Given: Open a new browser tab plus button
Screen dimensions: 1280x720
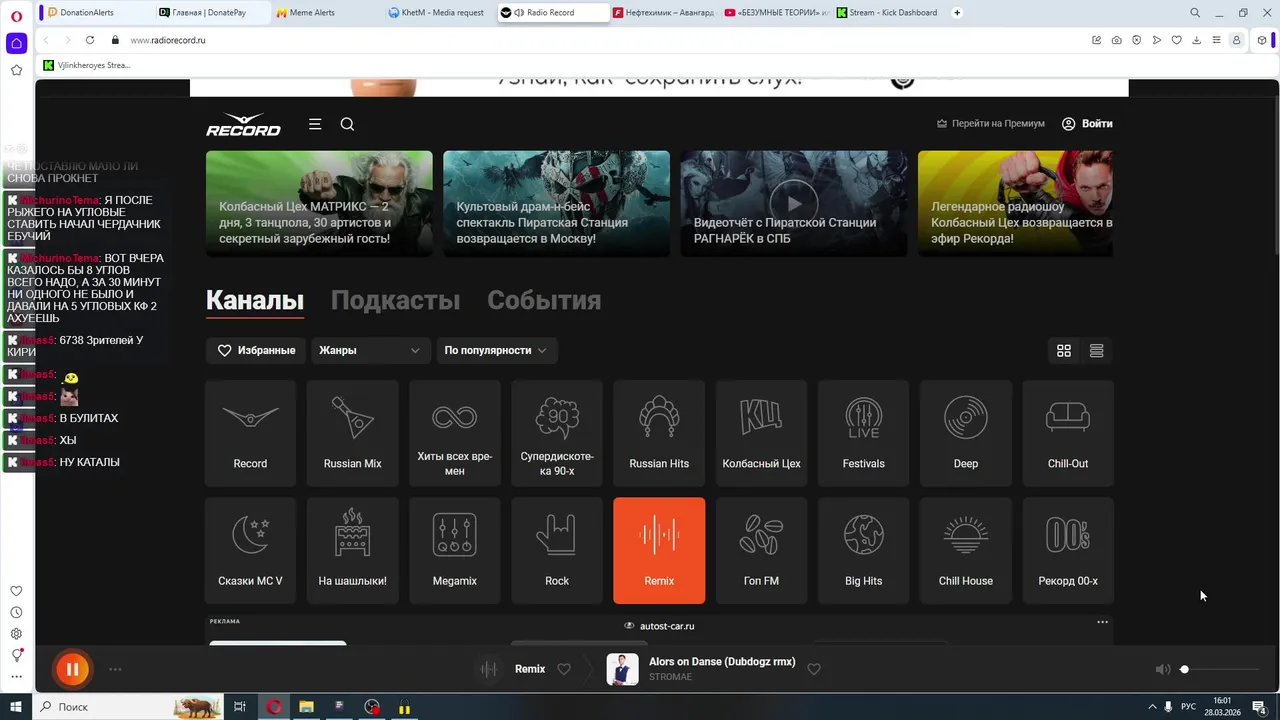Looking at the screenshot, I should coord(957,13).
